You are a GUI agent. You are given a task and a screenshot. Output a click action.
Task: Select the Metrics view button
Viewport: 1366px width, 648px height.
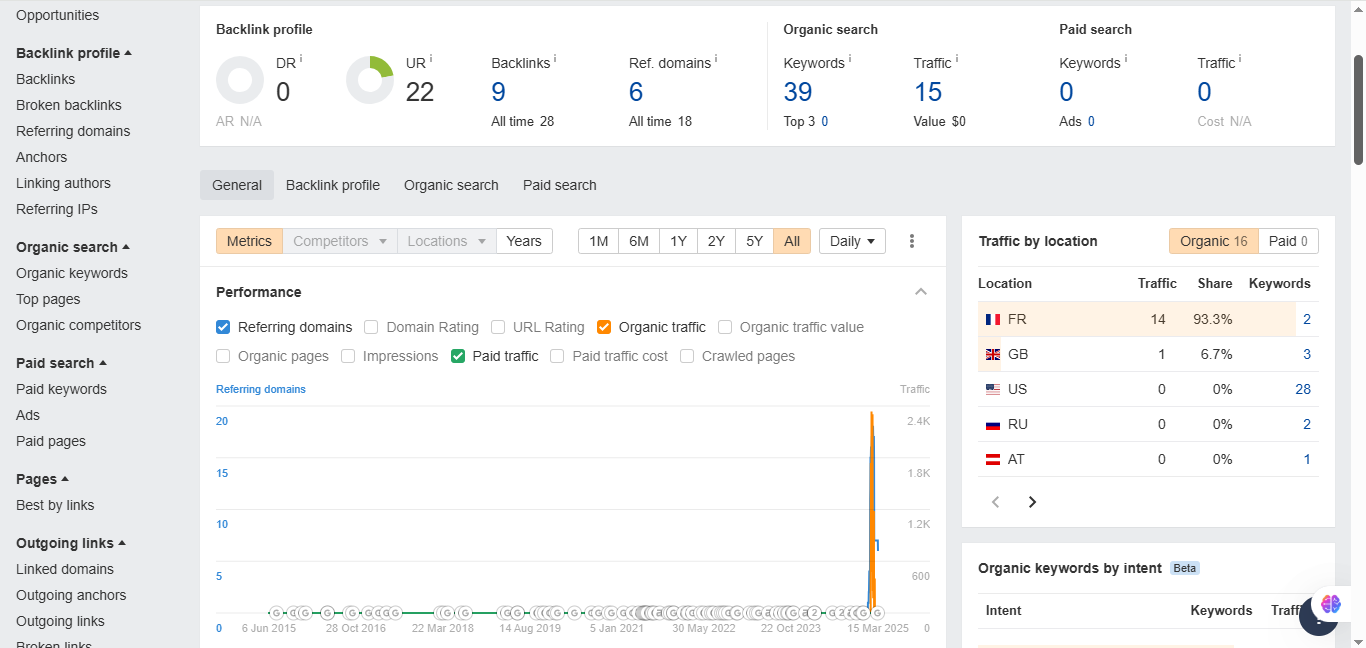click(249, 241)
